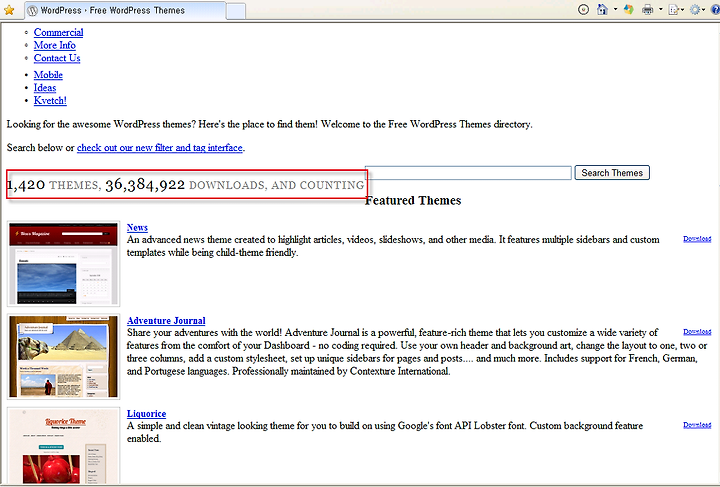Click the Tools gear icon
This screenshot has width=720, height=487.
(x=695, y=9)
